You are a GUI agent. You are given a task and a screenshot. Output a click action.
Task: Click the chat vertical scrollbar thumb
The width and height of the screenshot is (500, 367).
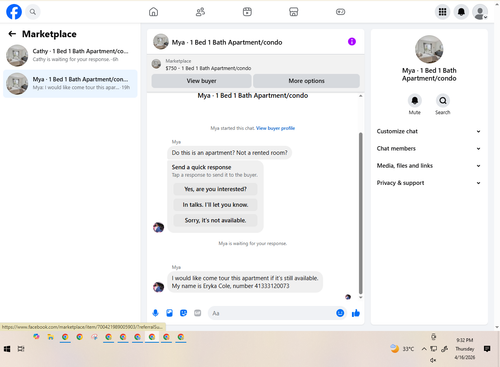point(360,213)
